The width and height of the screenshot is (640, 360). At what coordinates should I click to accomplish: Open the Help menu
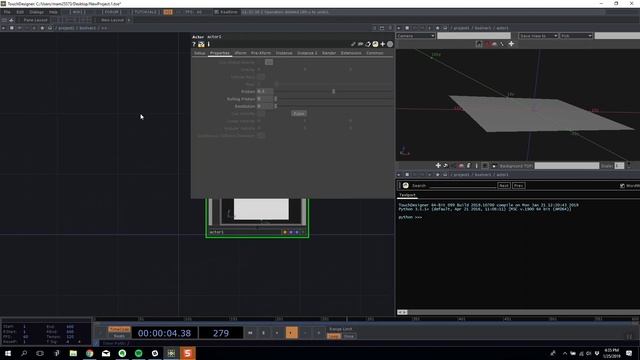coord(53,12)
